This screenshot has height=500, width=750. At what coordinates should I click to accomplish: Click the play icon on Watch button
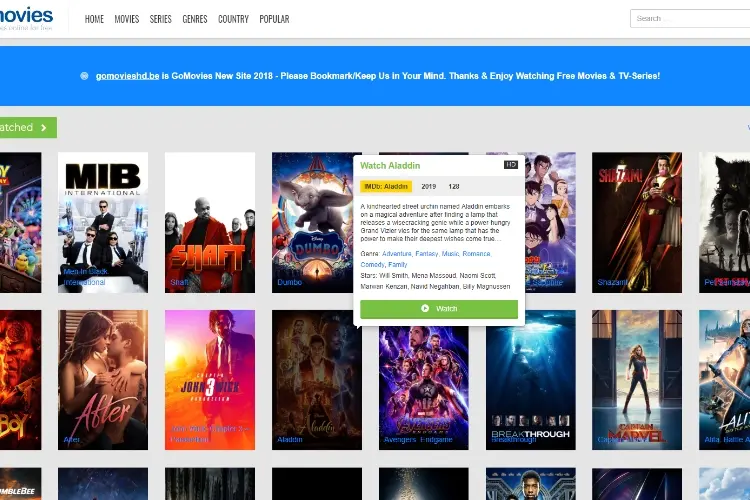(425, 309)
